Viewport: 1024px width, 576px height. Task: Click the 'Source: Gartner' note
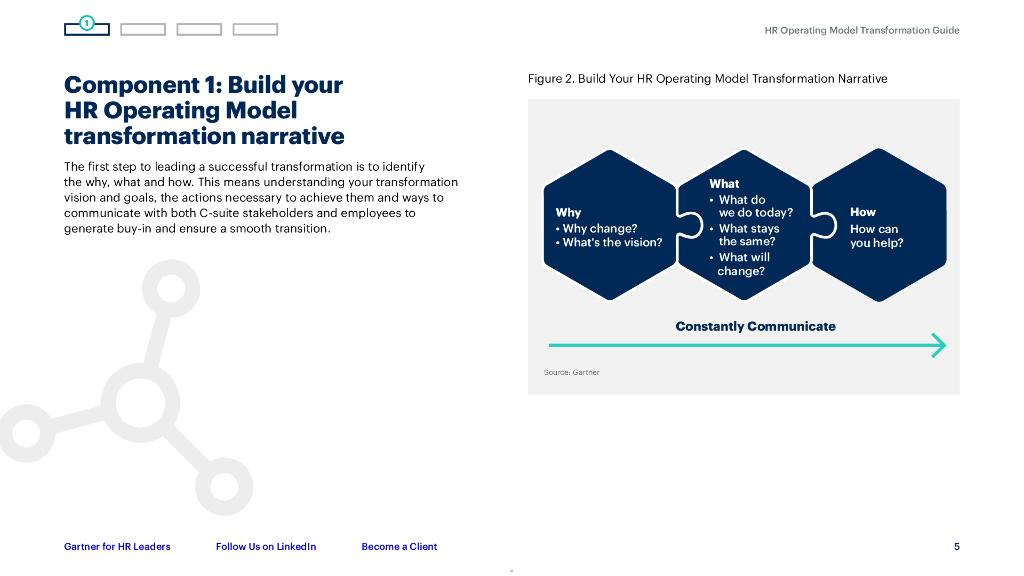click(571, 372)
